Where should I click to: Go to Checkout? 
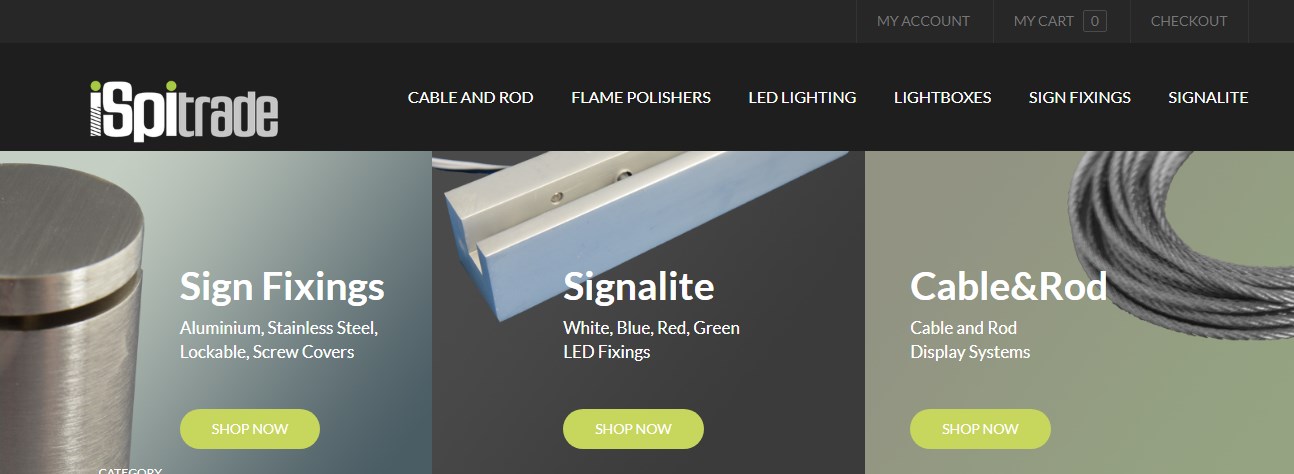tap(1188, 21)
